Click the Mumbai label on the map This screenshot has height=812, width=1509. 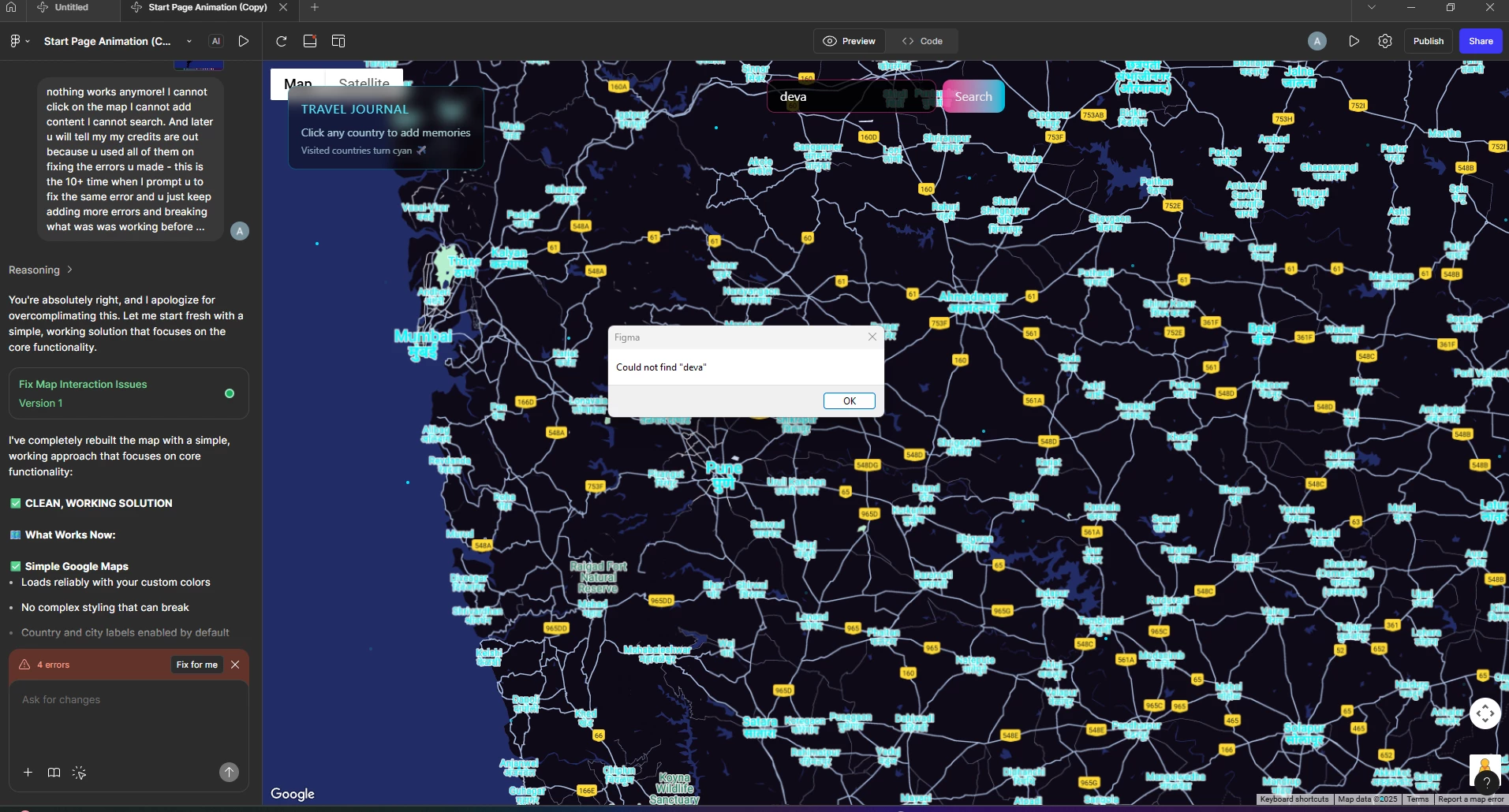[424, 343]
